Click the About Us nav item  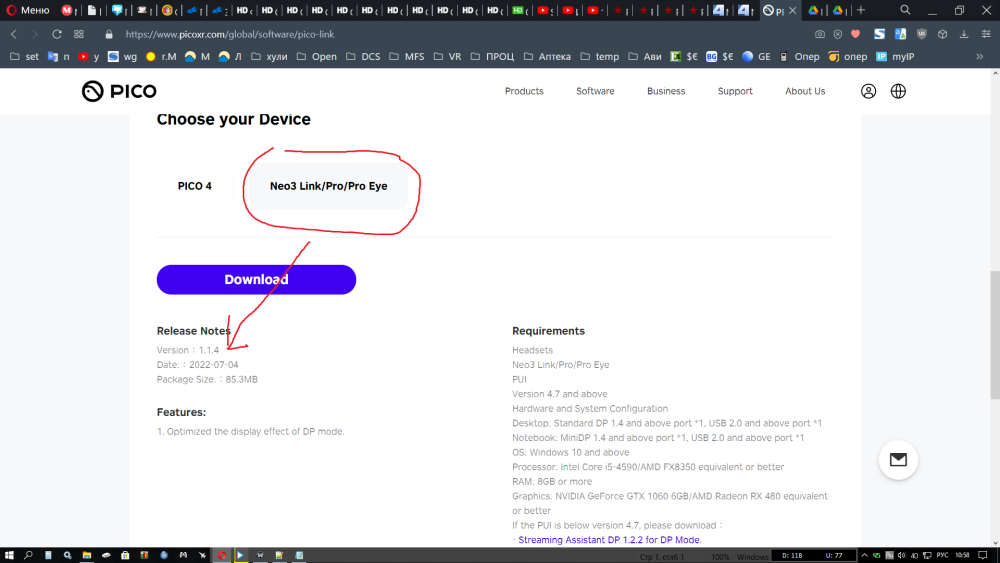[805, 91]
